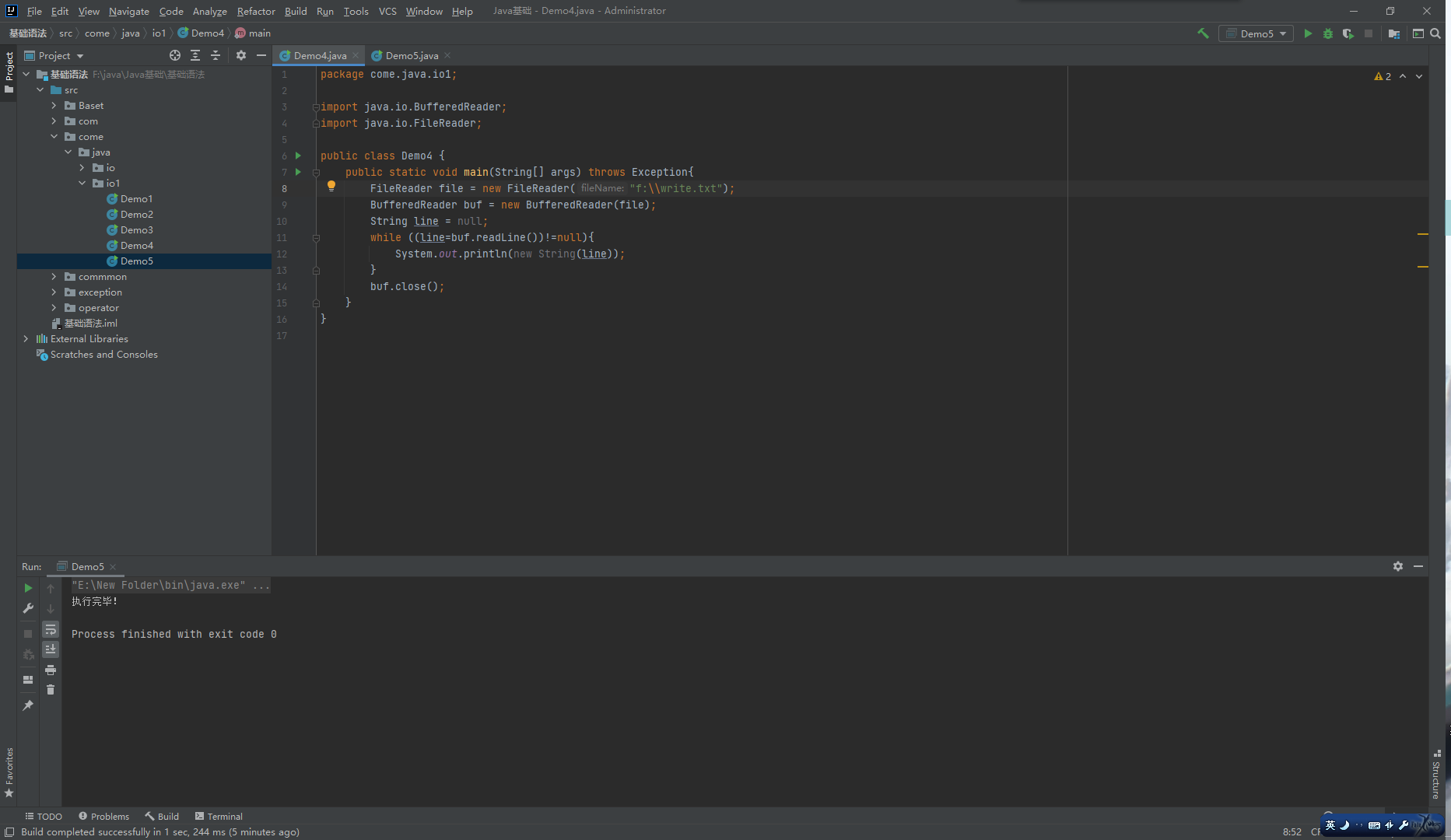Collapse the io1 package folder
This screenshot has height=840, width=1451.
pyautogui.click(x=82, y=184)
